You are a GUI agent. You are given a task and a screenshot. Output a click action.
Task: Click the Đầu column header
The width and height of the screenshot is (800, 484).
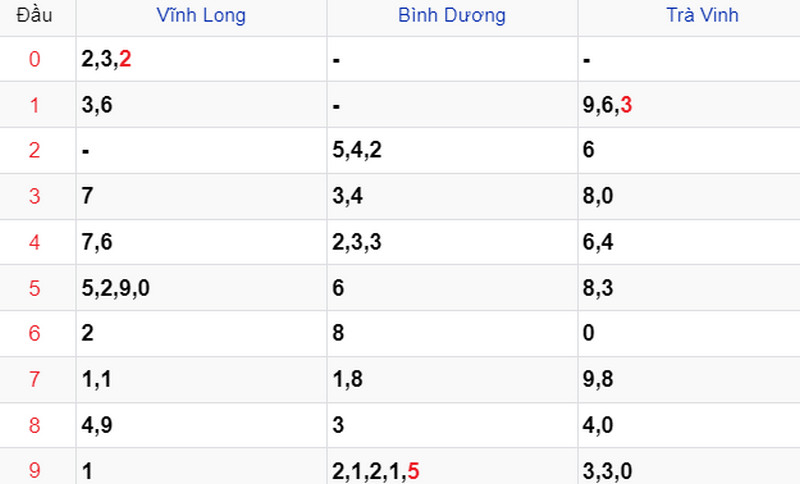pyautogui.click(x=34, y=15)
